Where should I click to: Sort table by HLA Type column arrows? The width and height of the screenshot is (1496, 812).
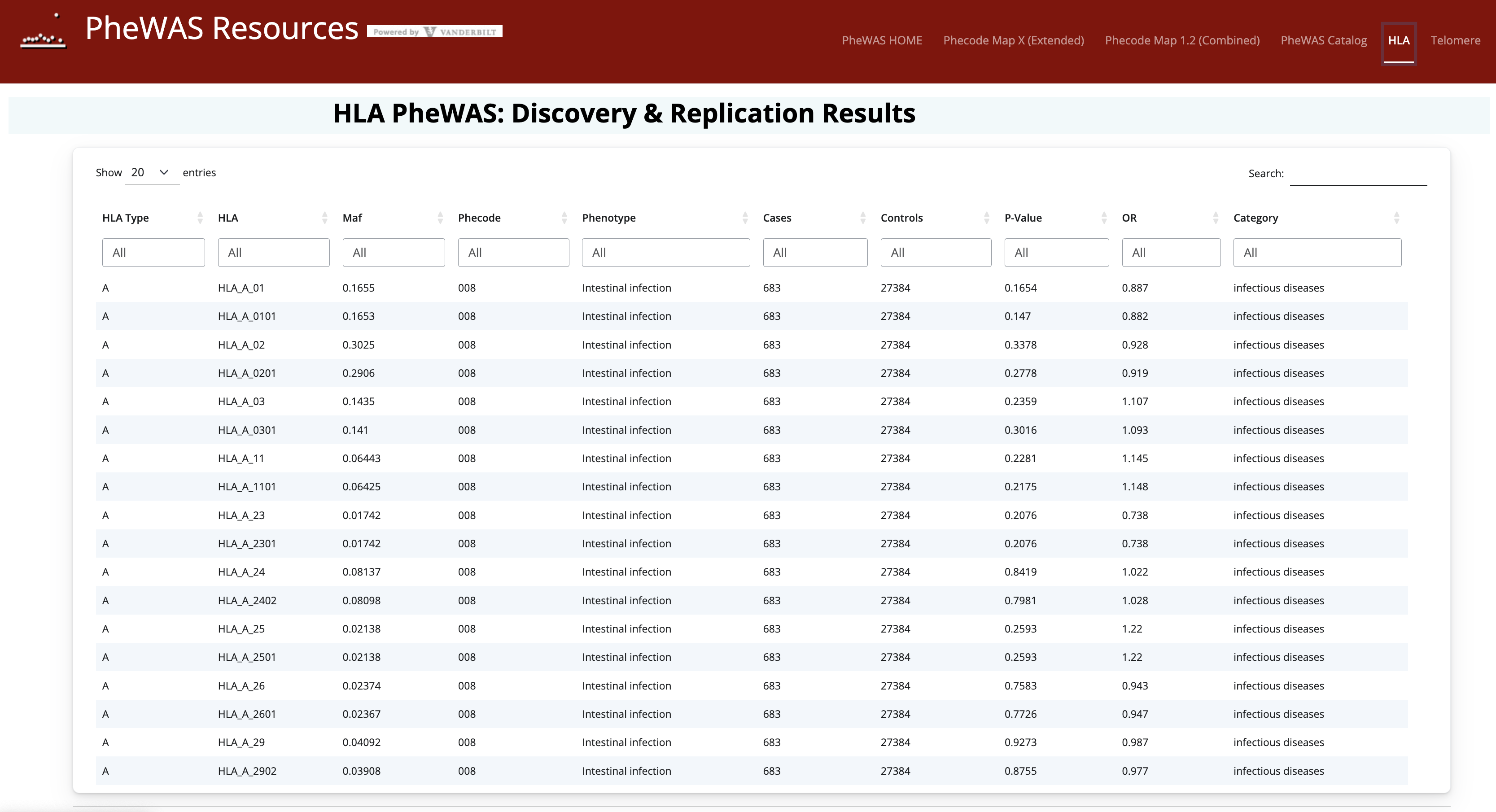200,218
